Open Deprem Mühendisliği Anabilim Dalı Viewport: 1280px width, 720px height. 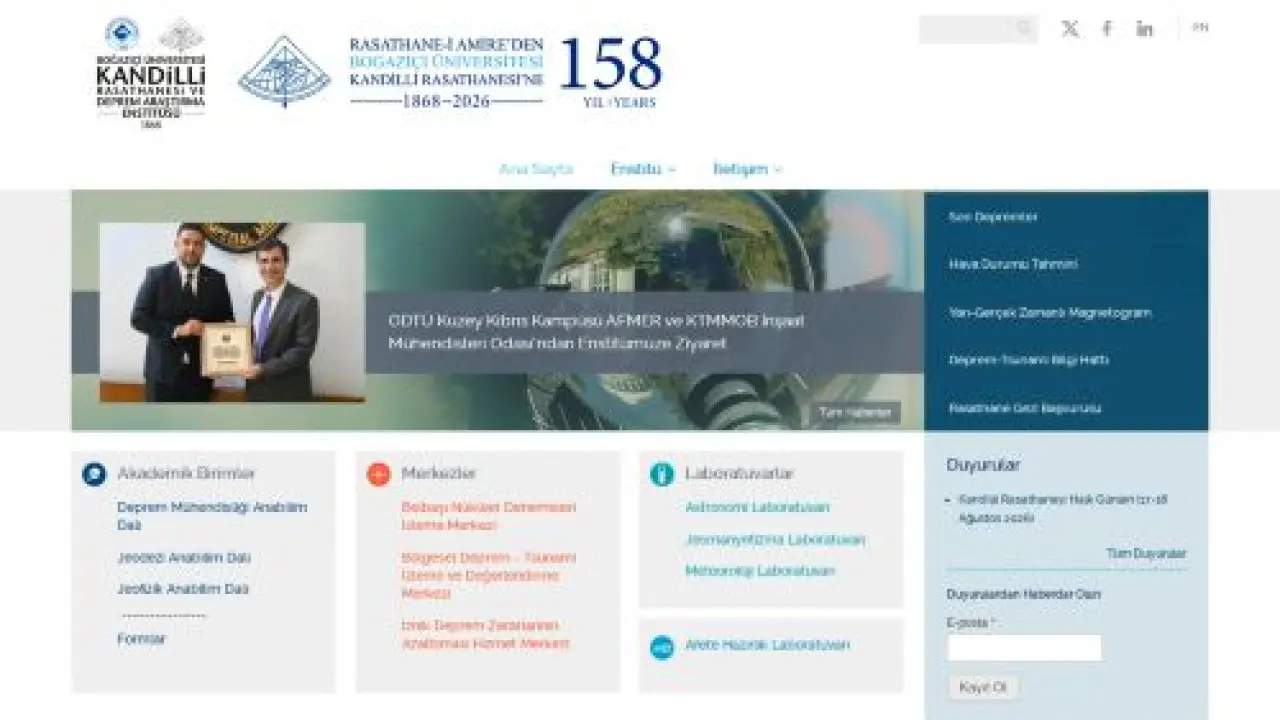coord(212,516)
